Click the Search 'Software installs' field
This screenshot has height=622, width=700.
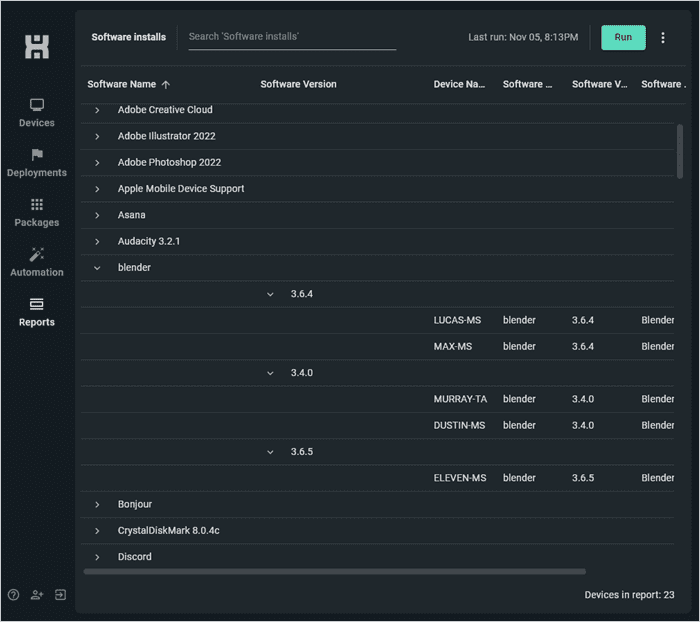coord(292,38)
